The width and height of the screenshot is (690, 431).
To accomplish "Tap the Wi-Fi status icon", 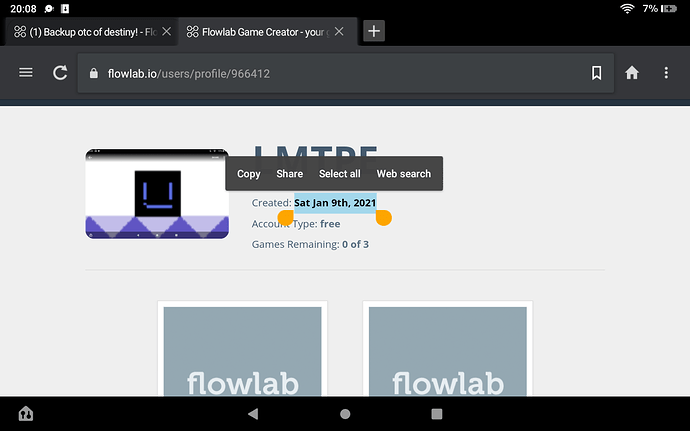I will (627, 8).
